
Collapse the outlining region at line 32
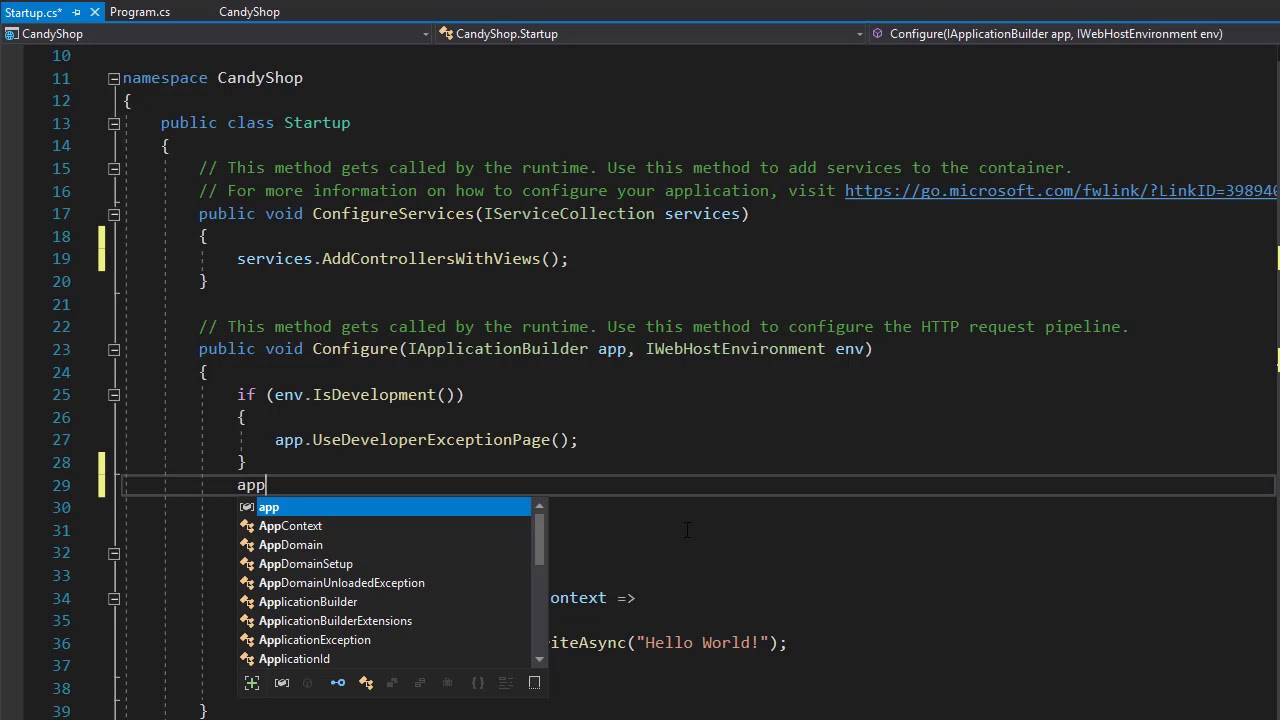click(x=114, y=553)
